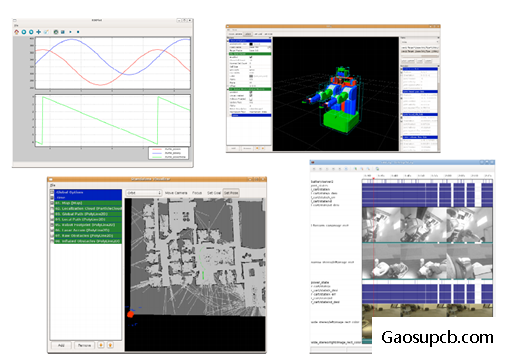The height and width of the screenshot is (361, 506).
Task: Expand the 08. Inflated Obstacles display
Action: [x=52, y=241]
